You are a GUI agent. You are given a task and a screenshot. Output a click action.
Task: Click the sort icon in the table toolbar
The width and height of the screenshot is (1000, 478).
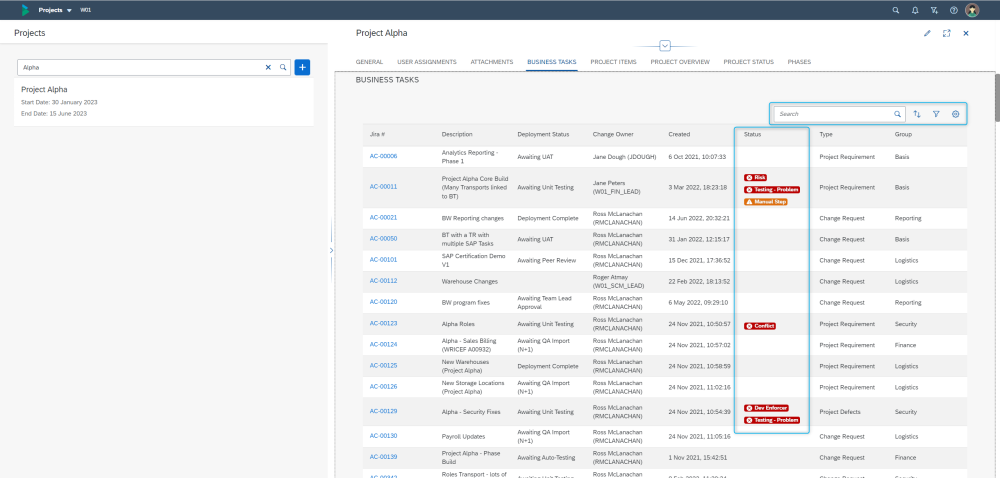pos(917,114)
